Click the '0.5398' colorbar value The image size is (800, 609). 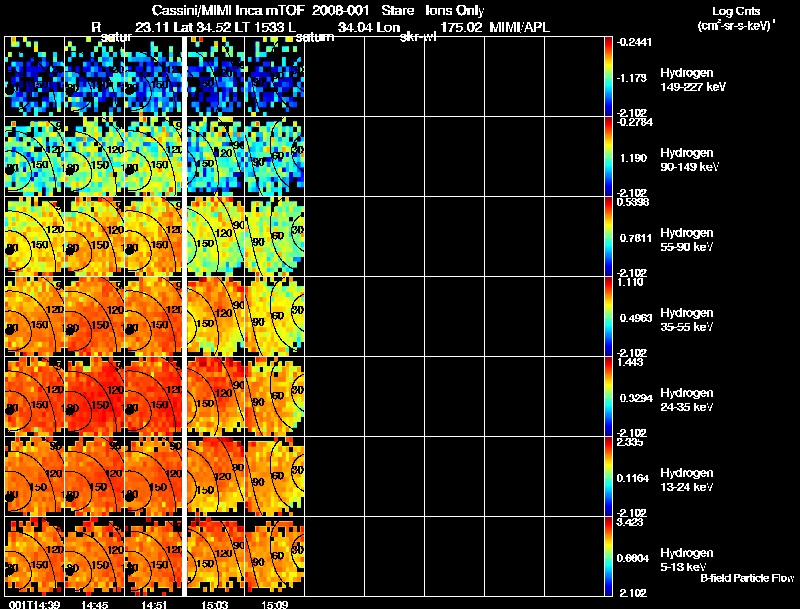(633, 202)
